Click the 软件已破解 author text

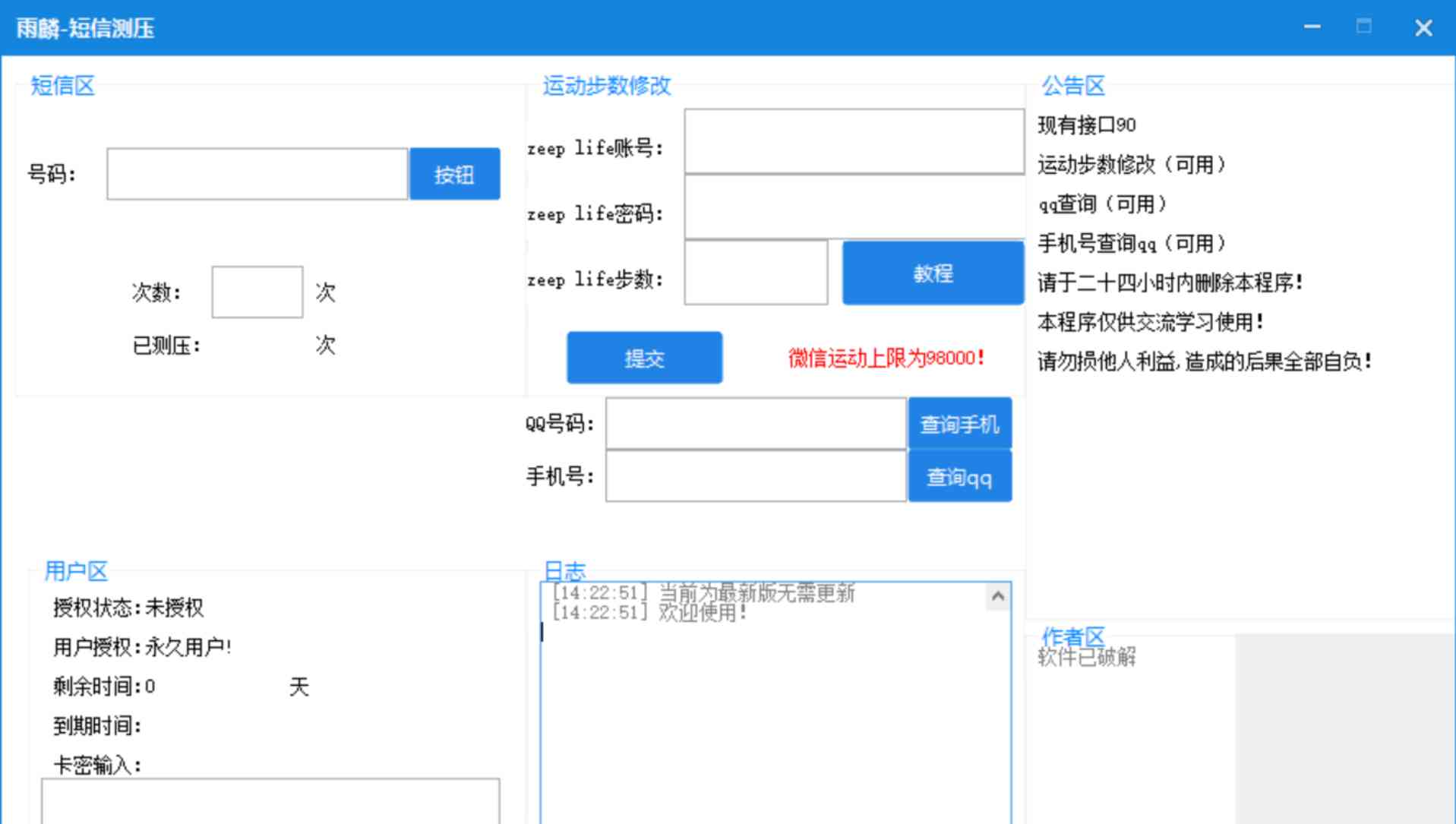click(1087, 657)
